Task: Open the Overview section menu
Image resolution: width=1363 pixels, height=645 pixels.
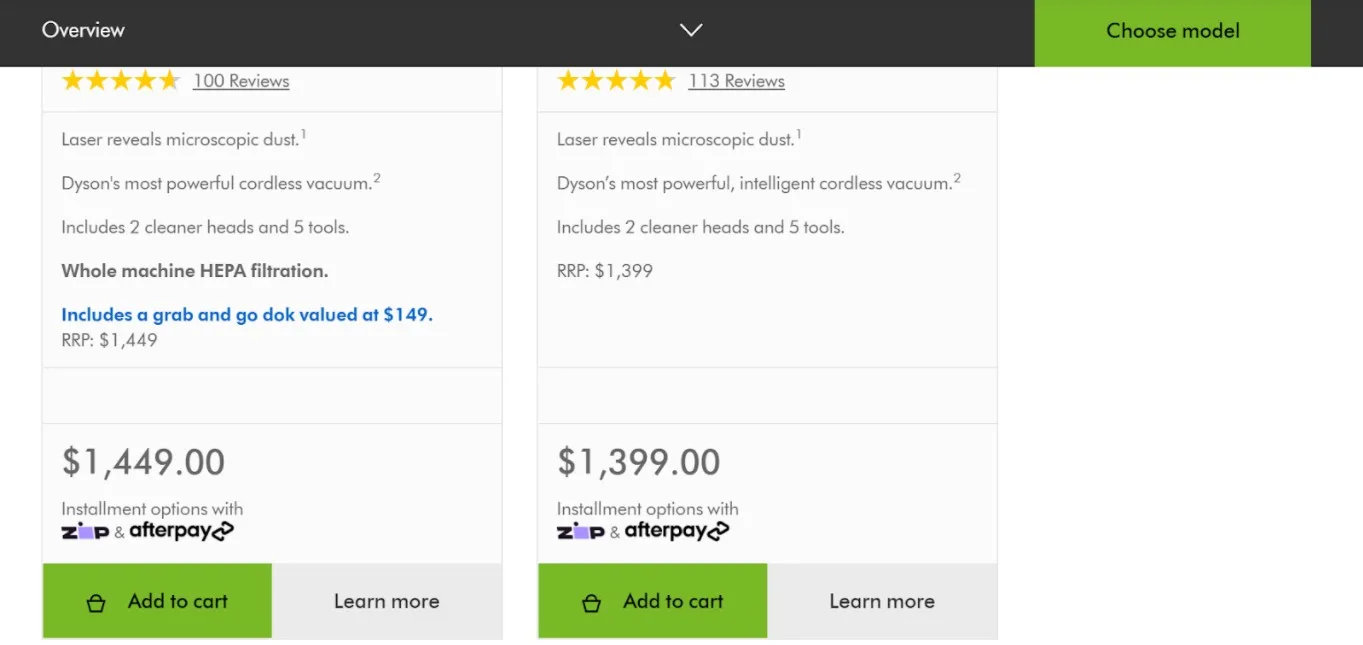Action: tap(83, 30)
